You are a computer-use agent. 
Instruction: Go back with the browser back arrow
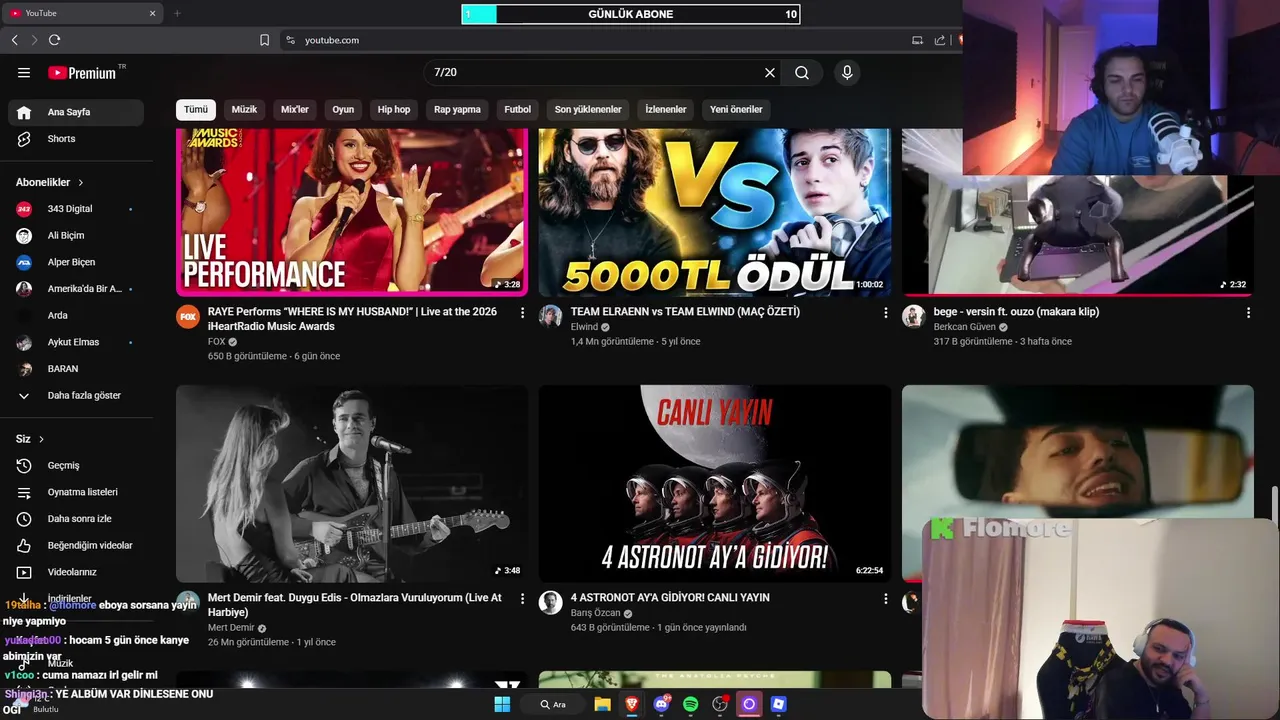tap(14, 40)
